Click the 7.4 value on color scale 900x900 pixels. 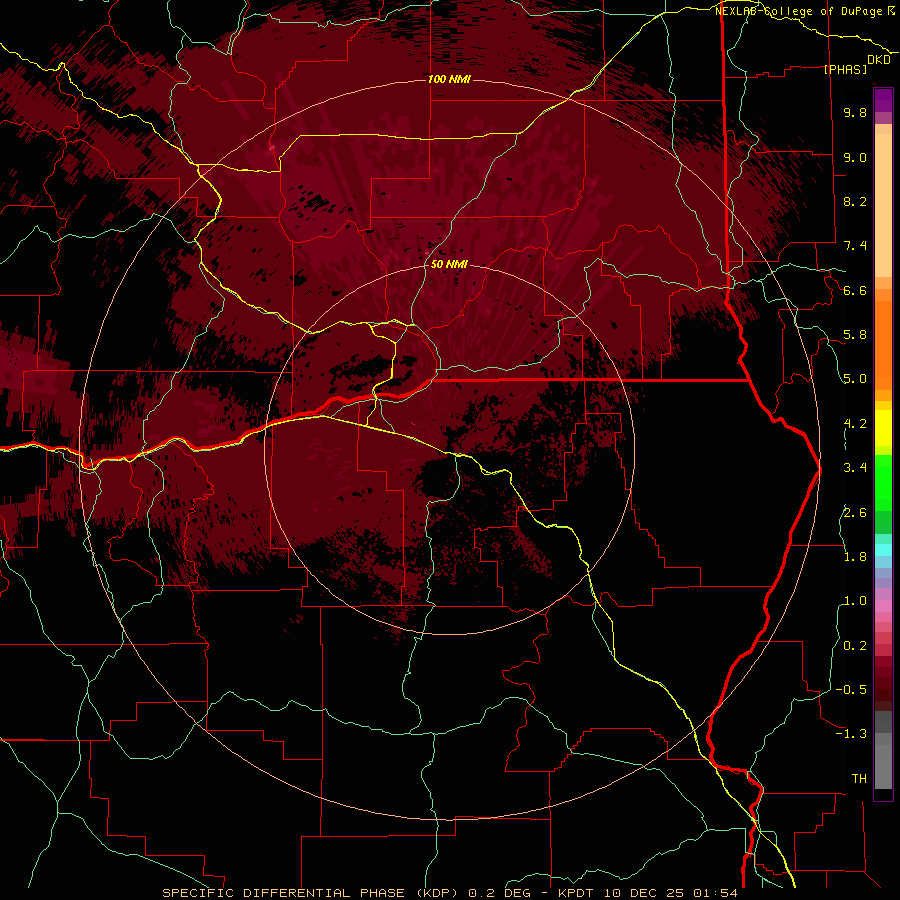855,246
